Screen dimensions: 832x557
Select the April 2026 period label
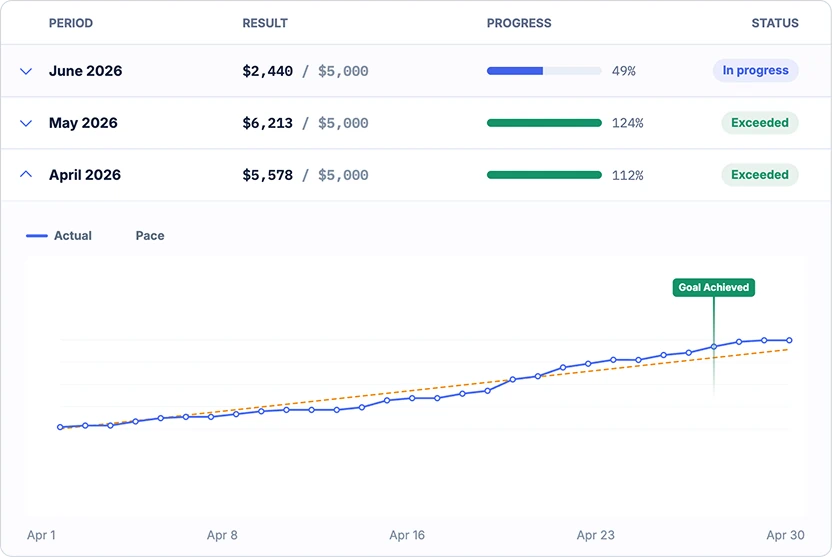coord(85,175)
